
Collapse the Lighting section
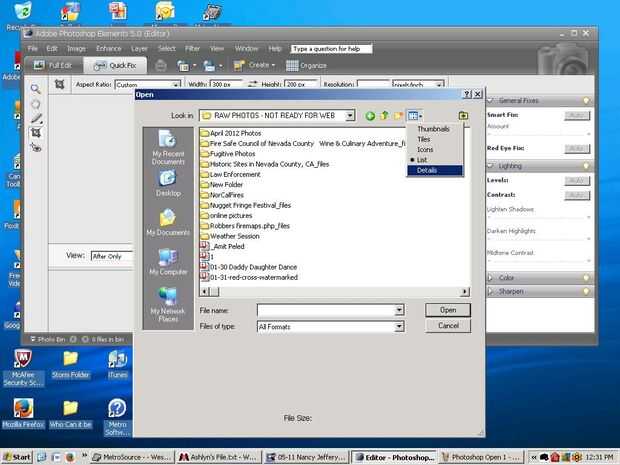[491, 166]
